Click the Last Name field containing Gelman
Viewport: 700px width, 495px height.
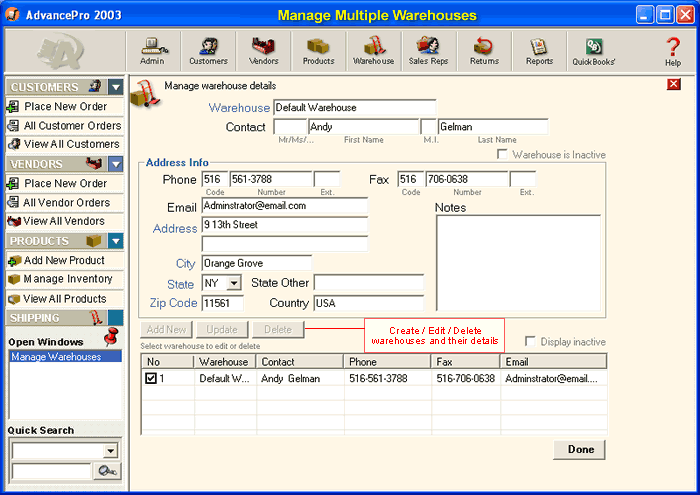tap(493, 127)
